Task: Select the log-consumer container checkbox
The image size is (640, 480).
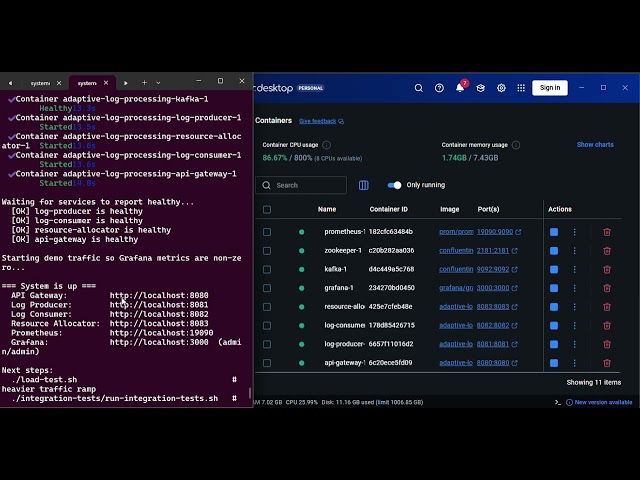Action: tap(267, 326)
